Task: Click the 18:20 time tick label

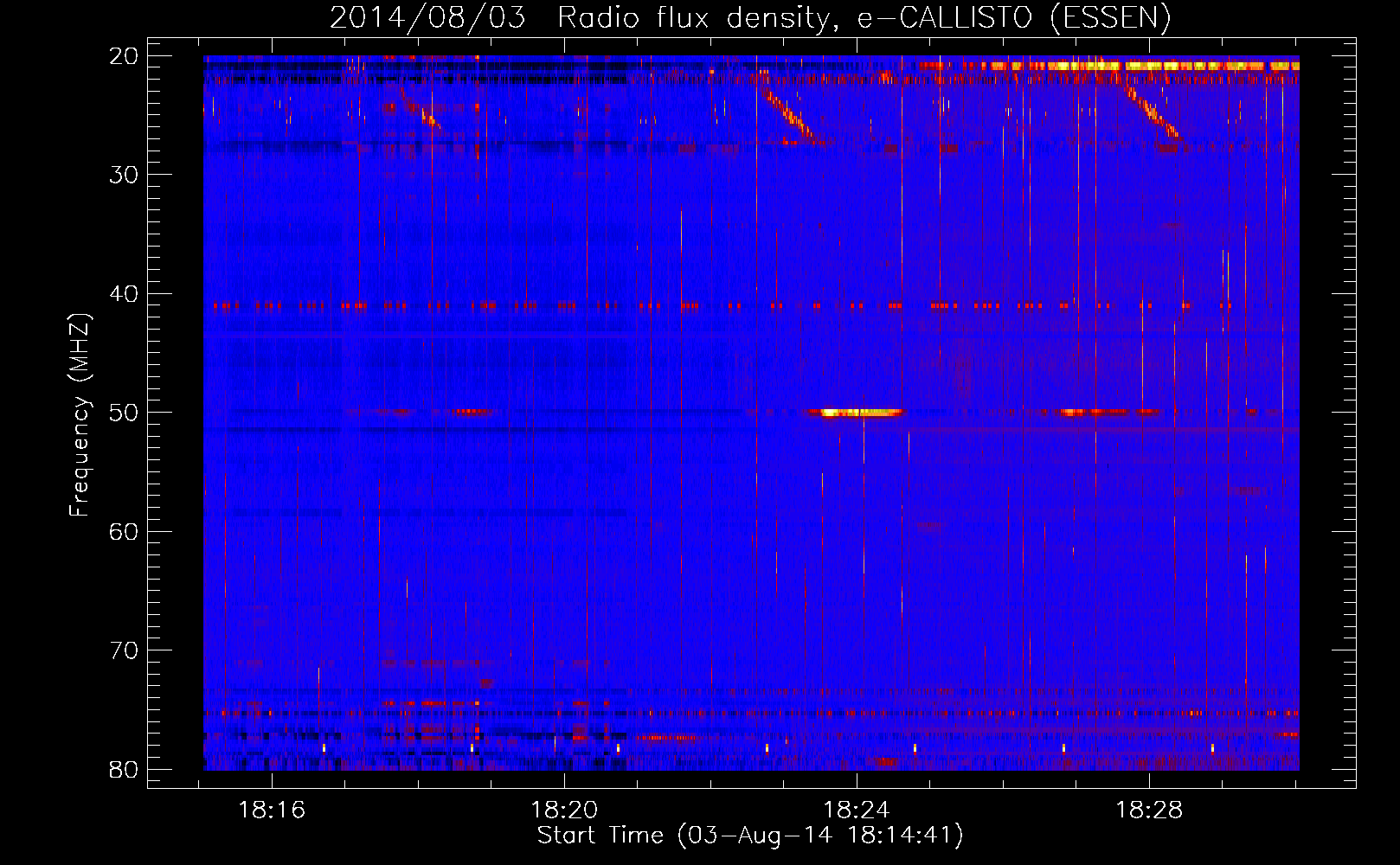Action: coord(564,811)
